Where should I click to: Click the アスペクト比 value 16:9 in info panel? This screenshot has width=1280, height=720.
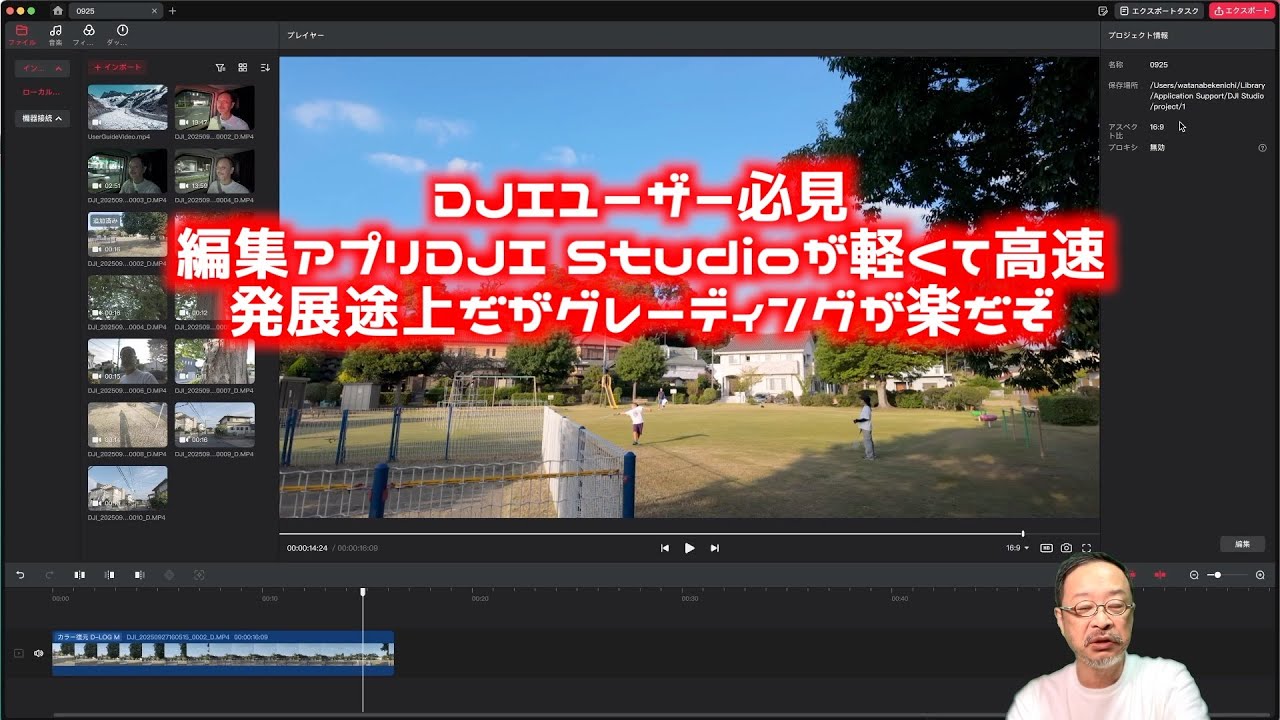click(x=1157, y=127)
